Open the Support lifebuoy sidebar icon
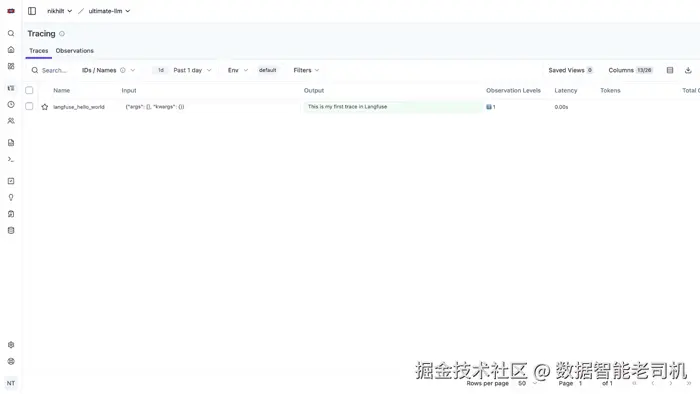The height and width of the screenshot is (394, 700). 11,361
